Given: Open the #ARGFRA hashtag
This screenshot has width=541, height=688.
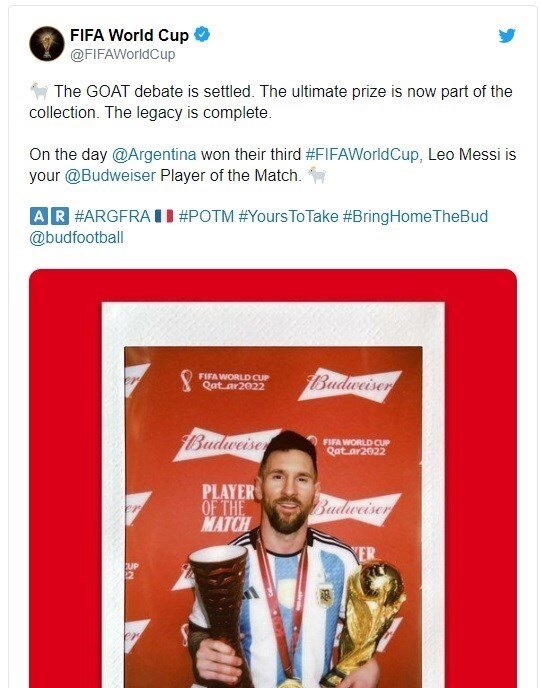Looking at the screenshot, I should (112, 216).
